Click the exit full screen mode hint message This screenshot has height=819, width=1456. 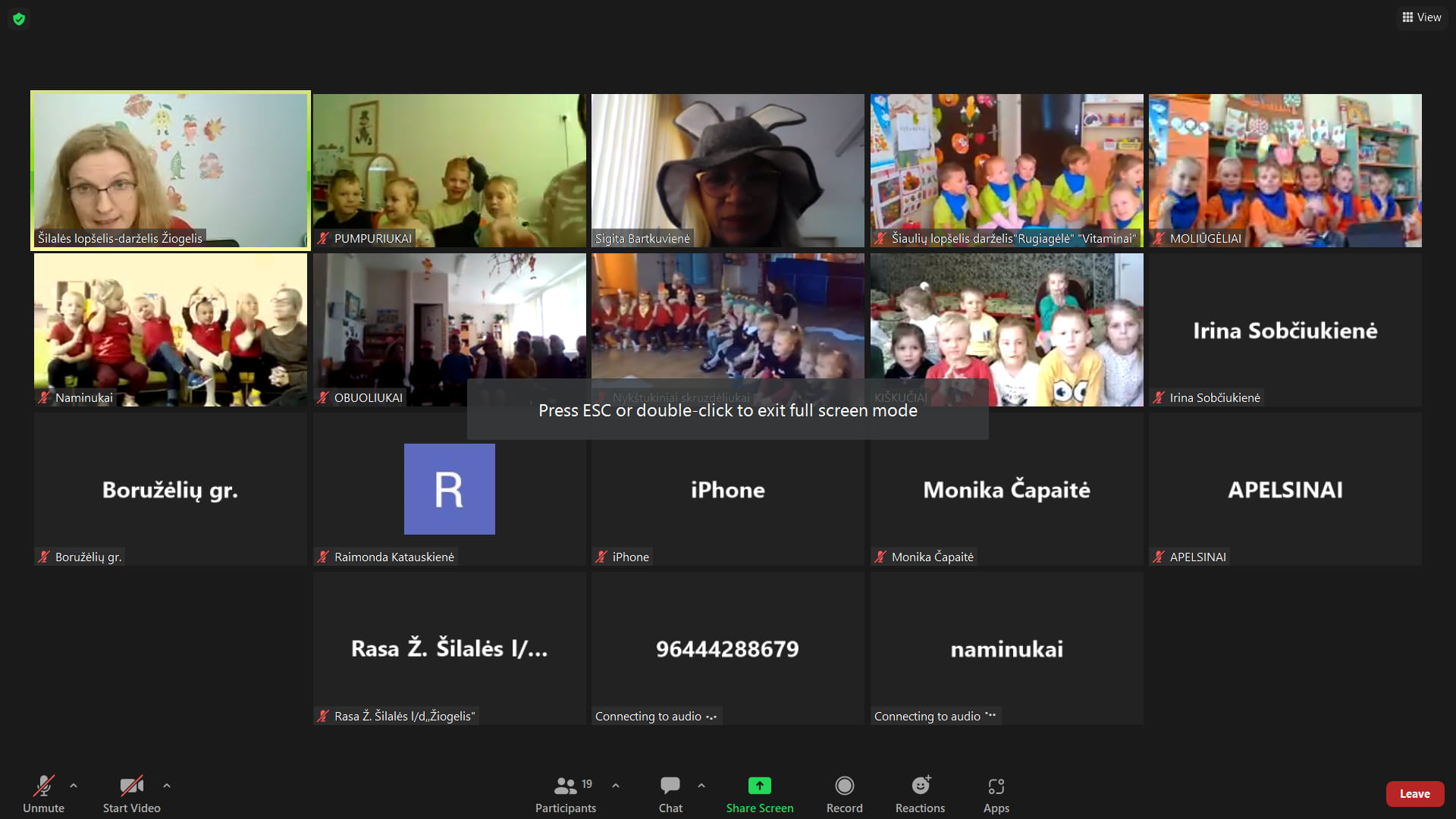[x=727, y=410]
